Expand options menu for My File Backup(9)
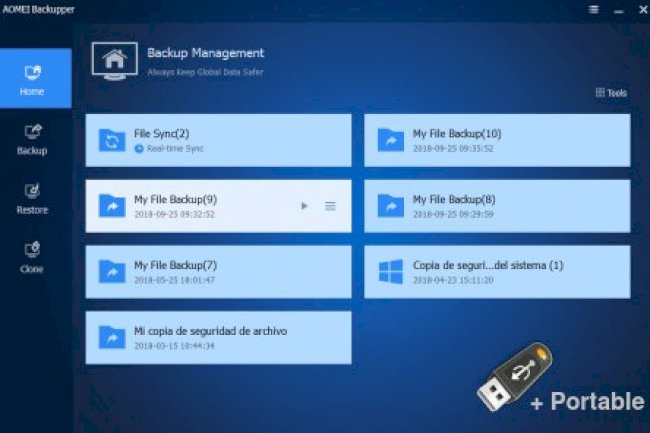Screen dimensions: 650x433 330,206
